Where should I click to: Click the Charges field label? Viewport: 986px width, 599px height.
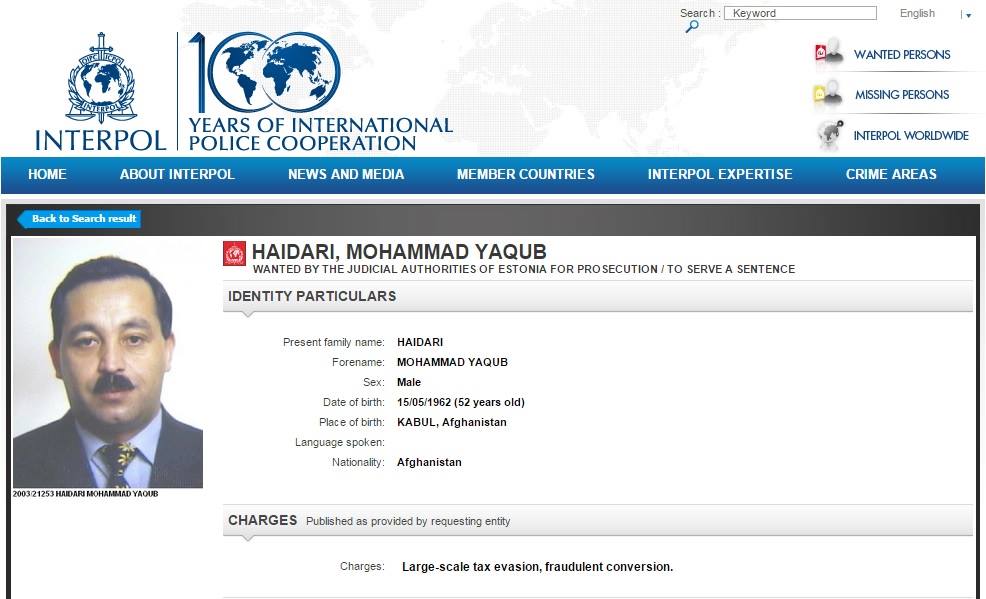tap(362, 566)
